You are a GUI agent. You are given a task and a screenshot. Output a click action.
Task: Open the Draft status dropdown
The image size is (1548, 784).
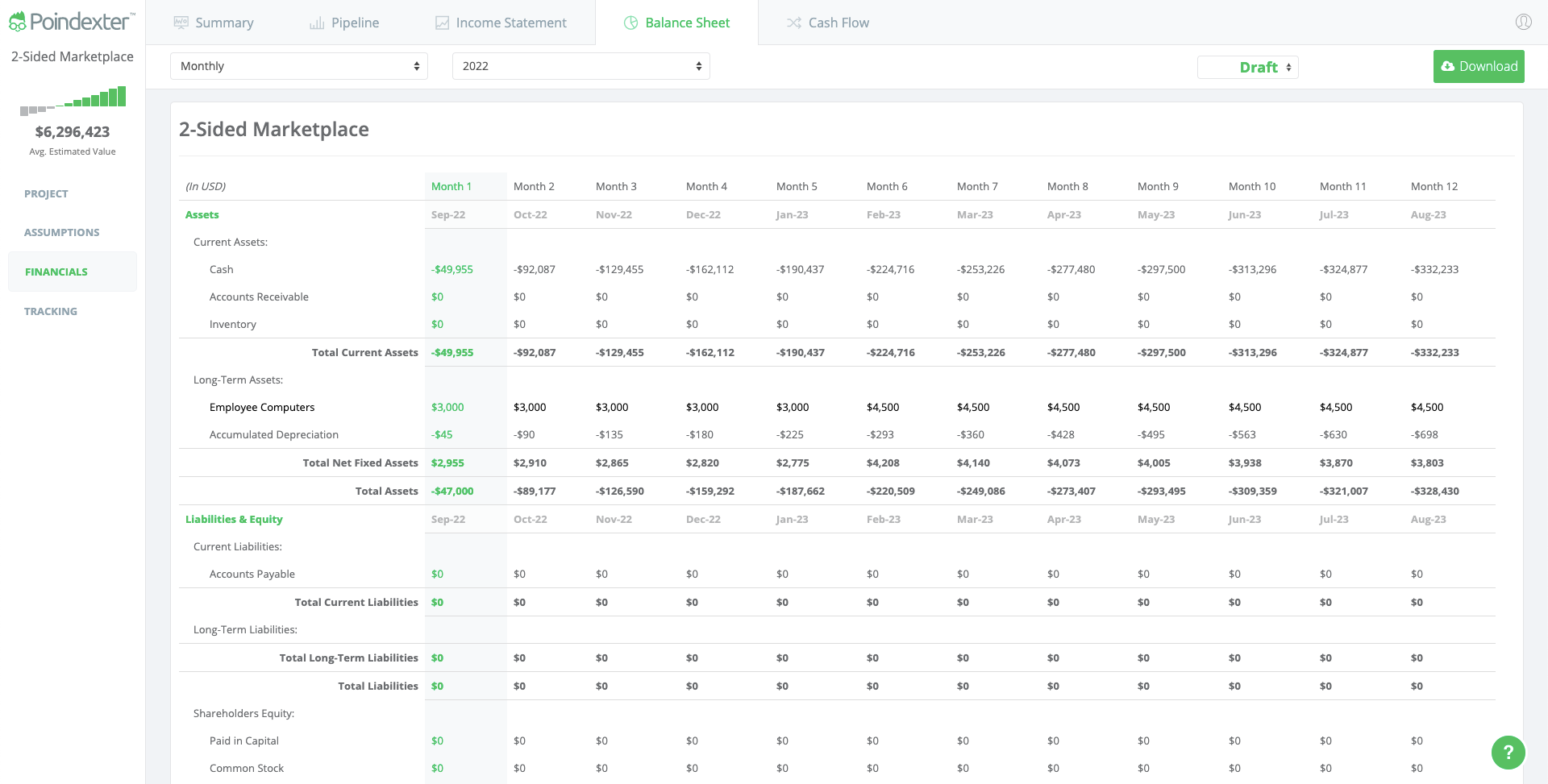(1248, 67)
